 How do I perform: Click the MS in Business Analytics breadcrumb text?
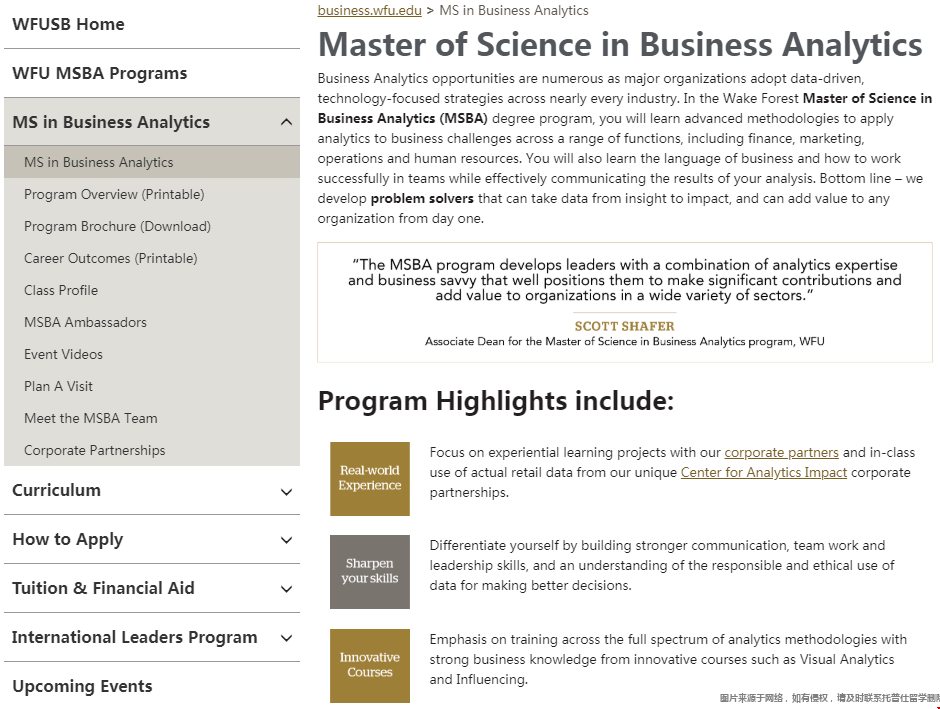pyautogui.click(x=514, y=10)
